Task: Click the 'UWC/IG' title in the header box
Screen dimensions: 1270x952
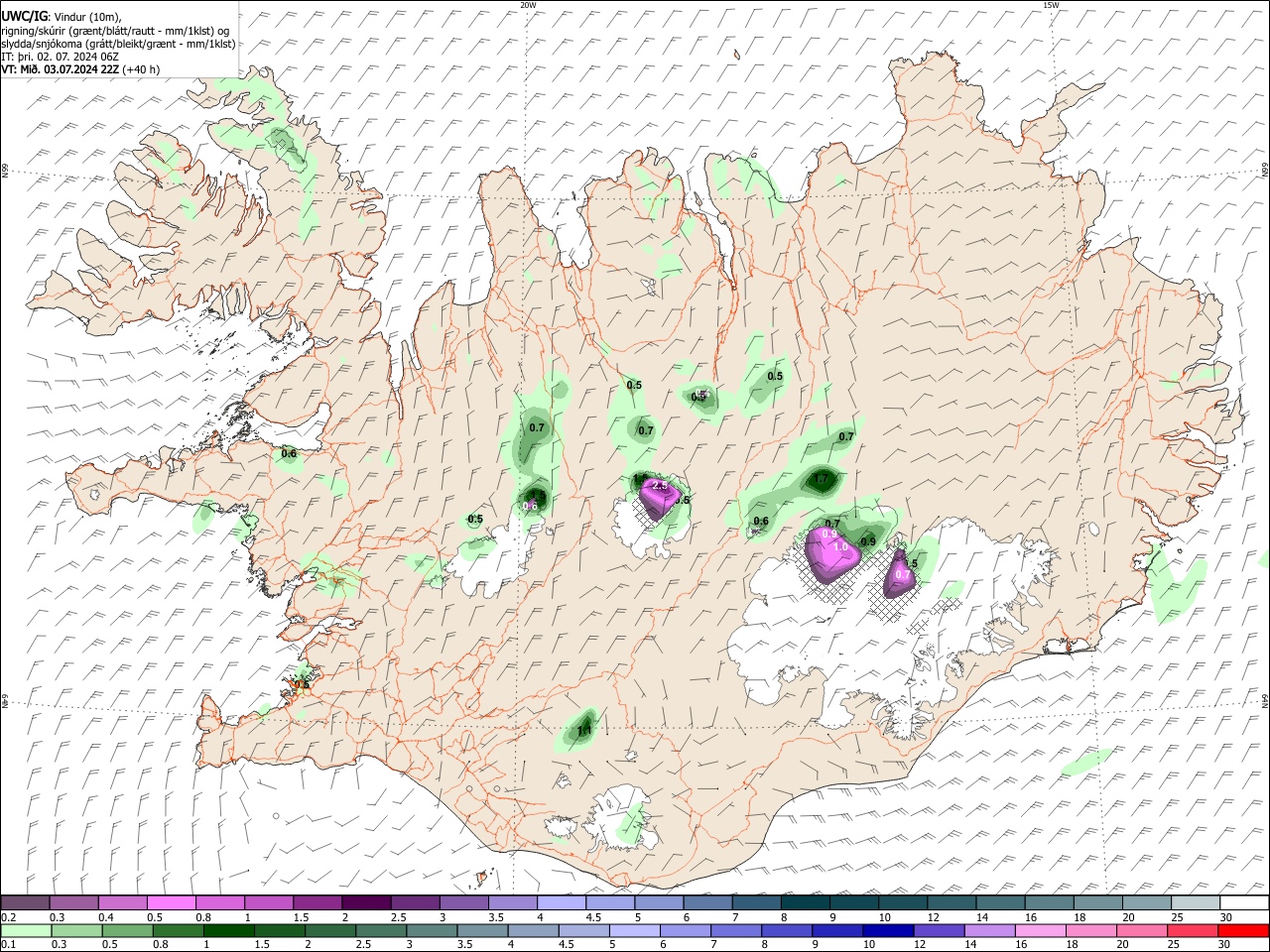Action: (x=23, y=15)
